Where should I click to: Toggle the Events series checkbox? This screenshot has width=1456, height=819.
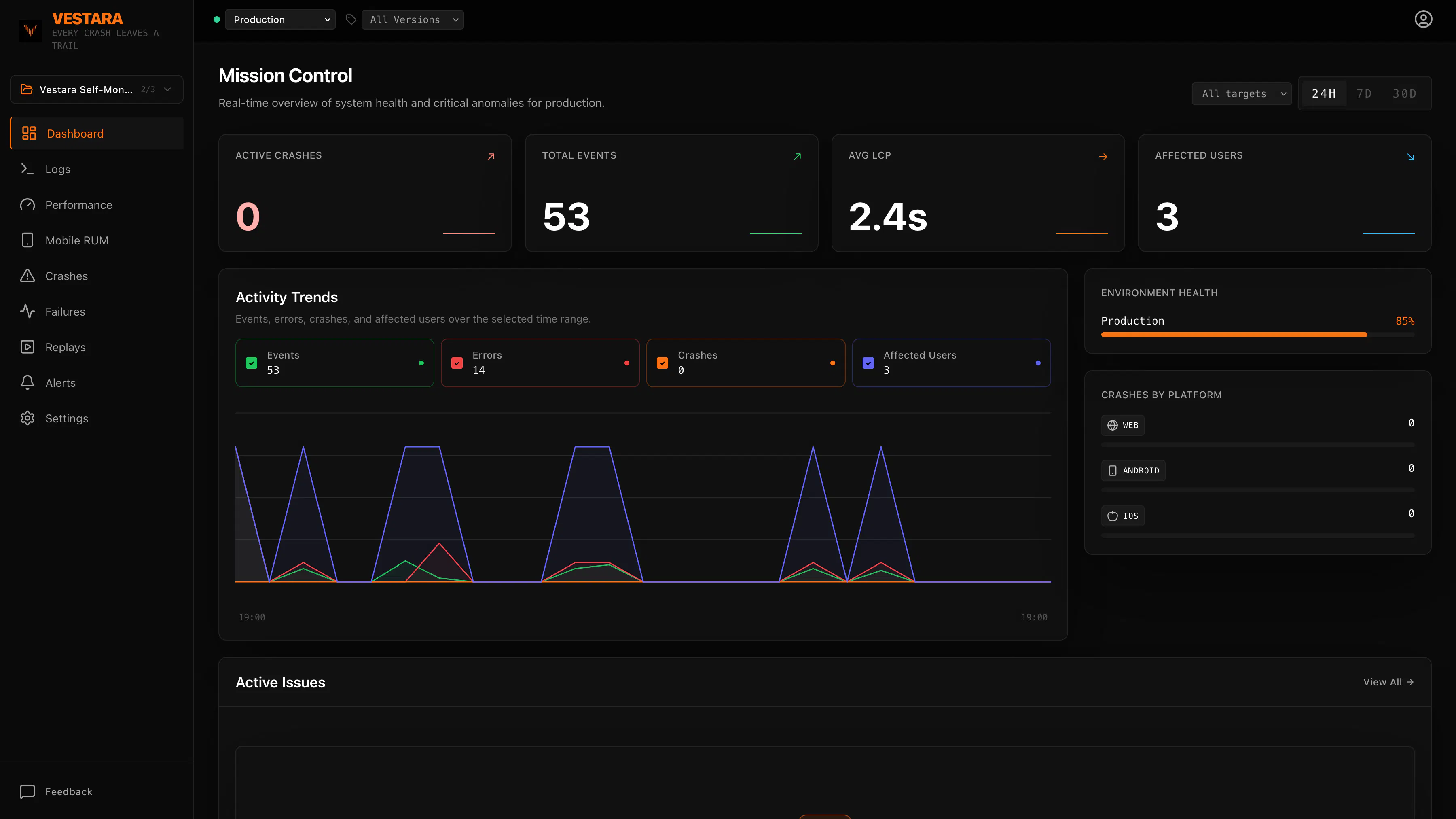tap(252, 363)
